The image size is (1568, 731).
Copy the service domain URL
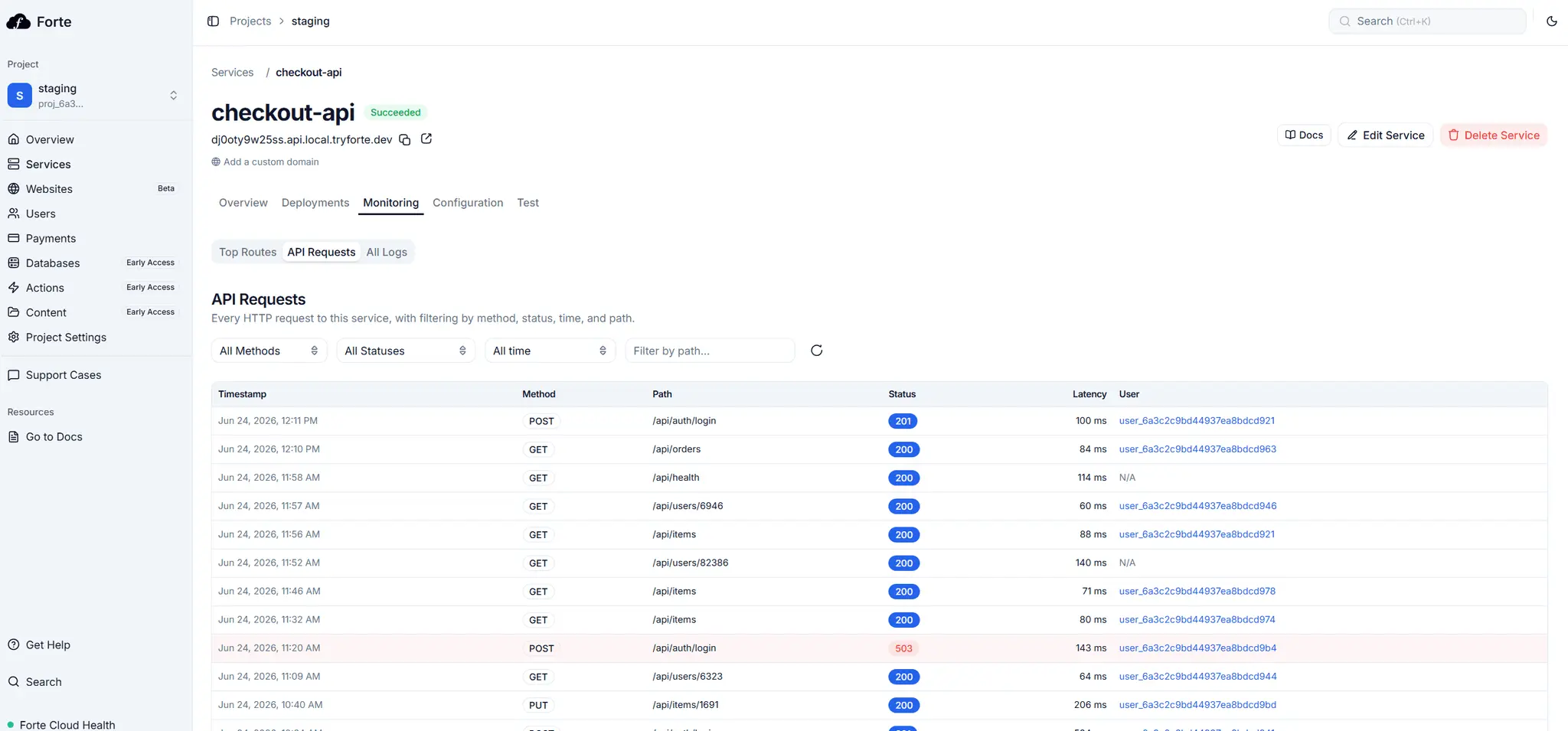coord(405,139)
